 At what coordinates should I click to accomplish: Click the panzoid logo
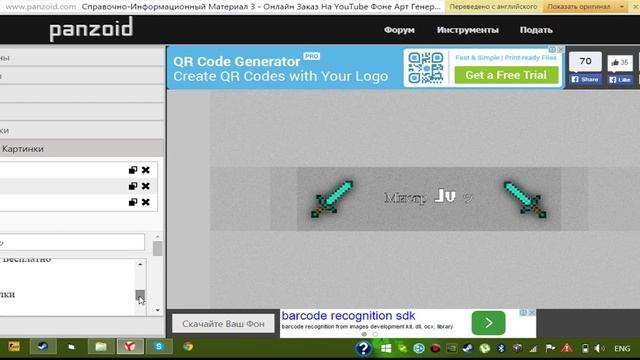[x=91, y=29]
